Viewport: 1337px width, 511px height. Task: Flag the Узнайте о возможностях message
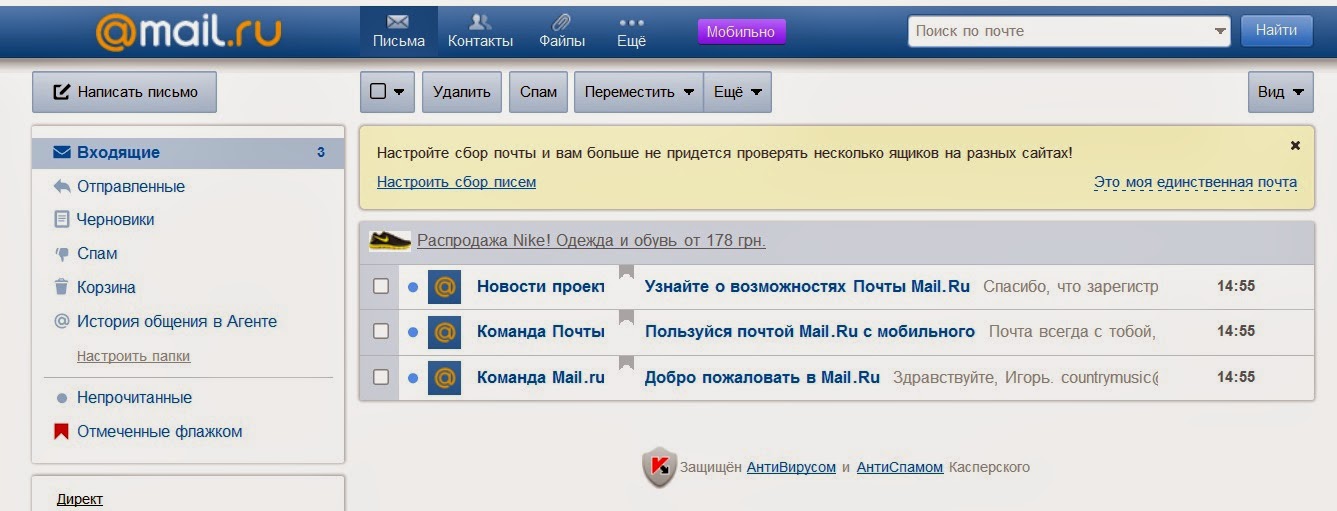coord(627,273)
